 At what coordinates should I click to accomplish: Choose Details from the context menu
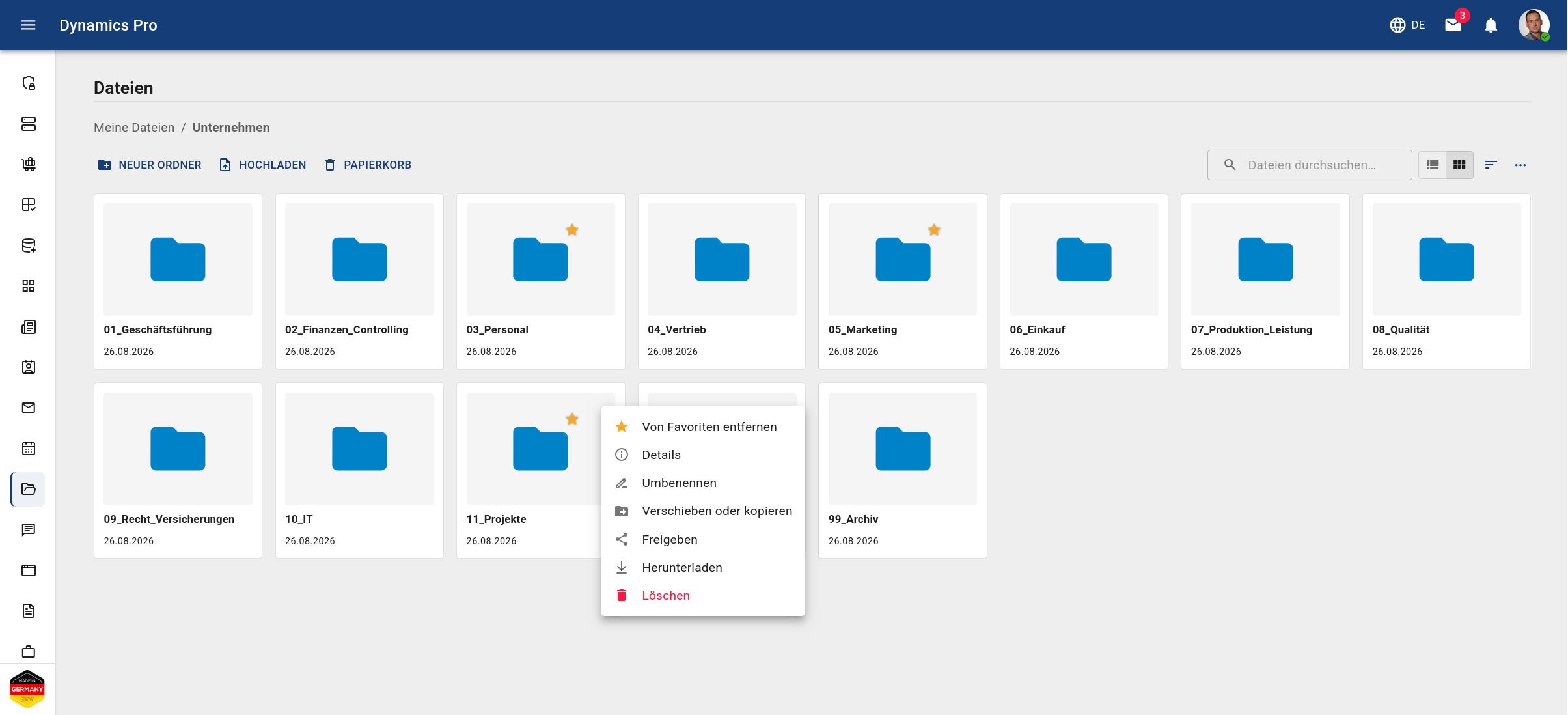tap(703, 455)
